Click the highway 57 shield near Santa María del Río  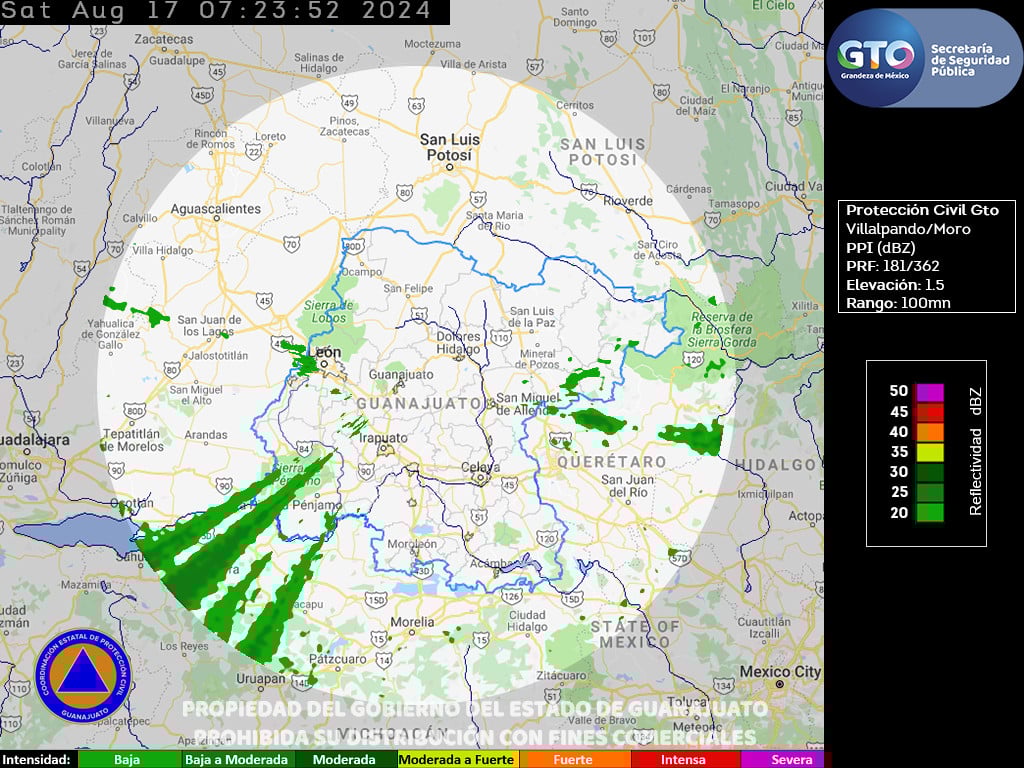(x=478, y=197)
